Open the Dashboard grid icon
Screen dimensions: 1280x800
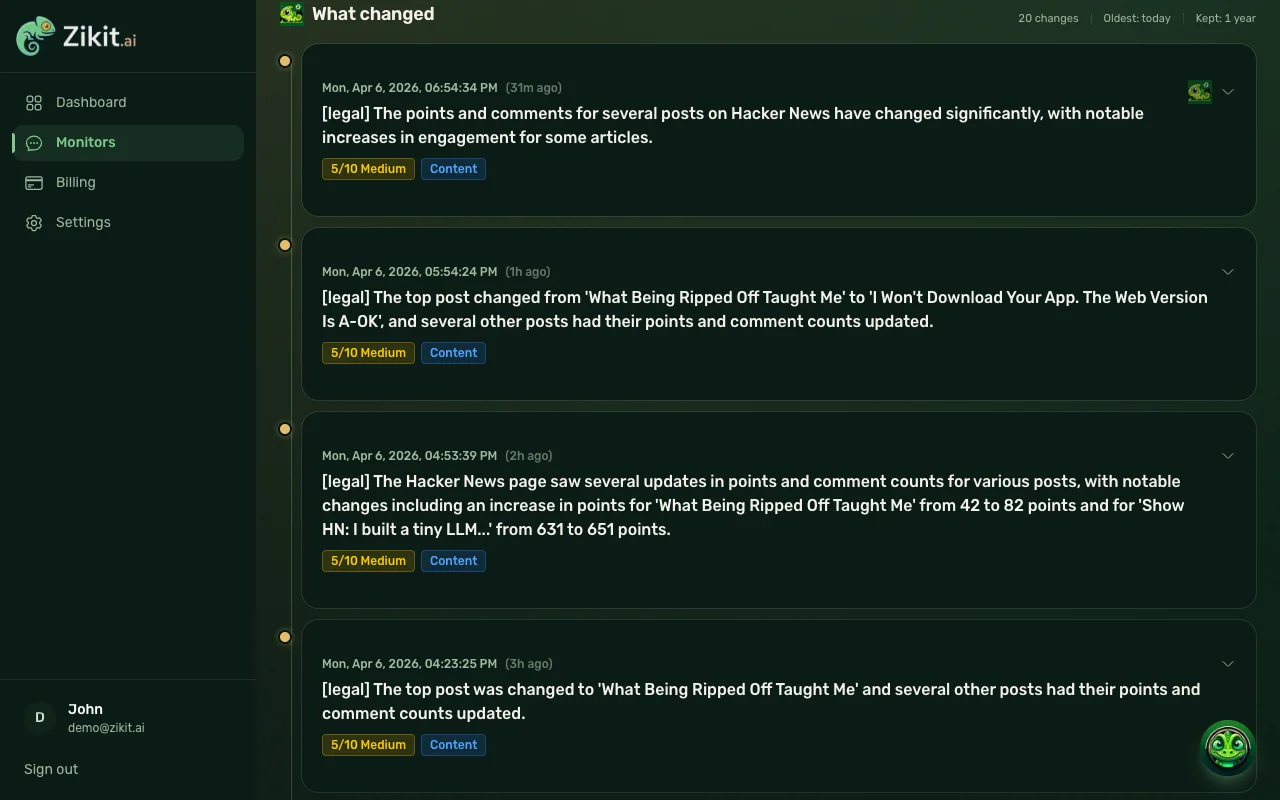[34, 103]
